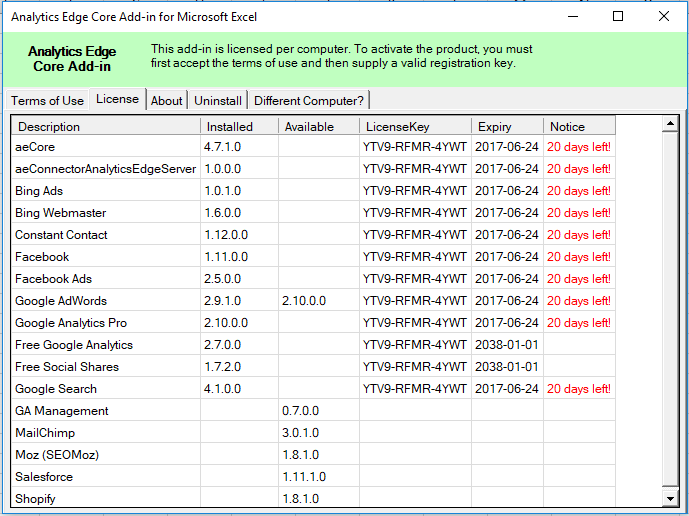The height and width of the screenshot is (516, 689).
Task: Select the Shopify row
Action: tap(313, 497)
